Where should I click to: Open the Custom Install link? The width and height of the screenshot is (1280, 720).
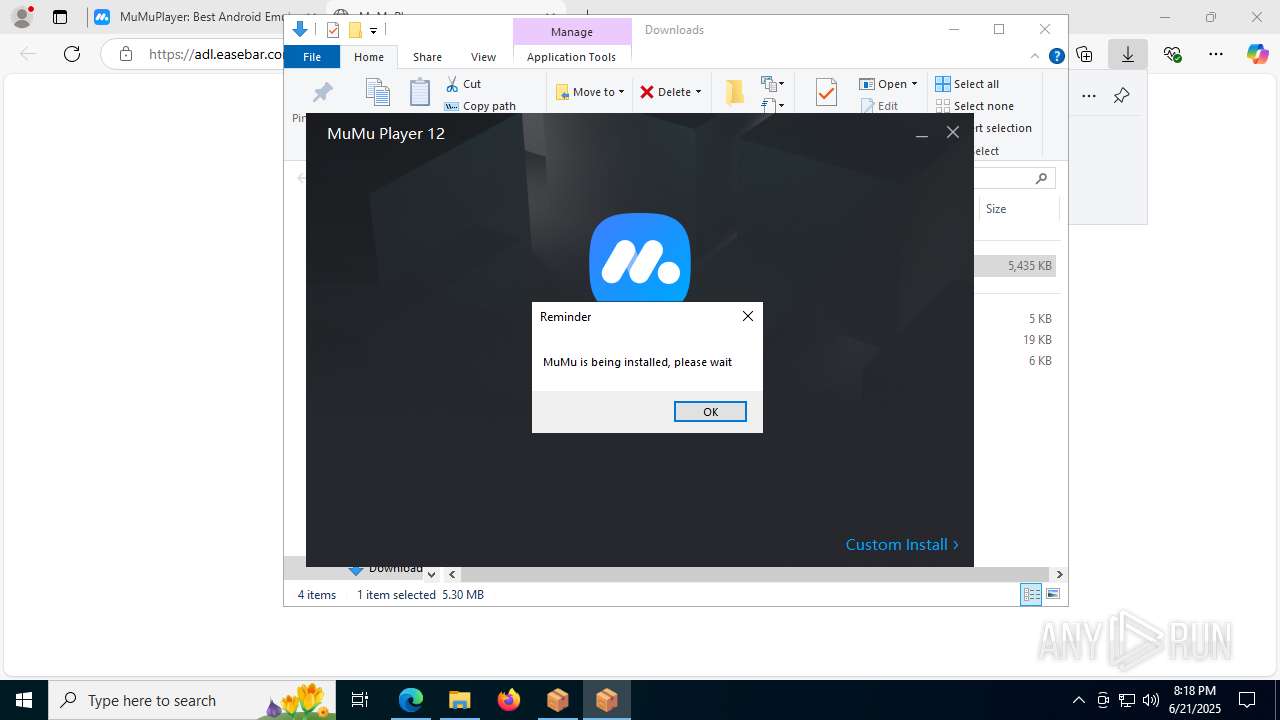pos(902,544)
